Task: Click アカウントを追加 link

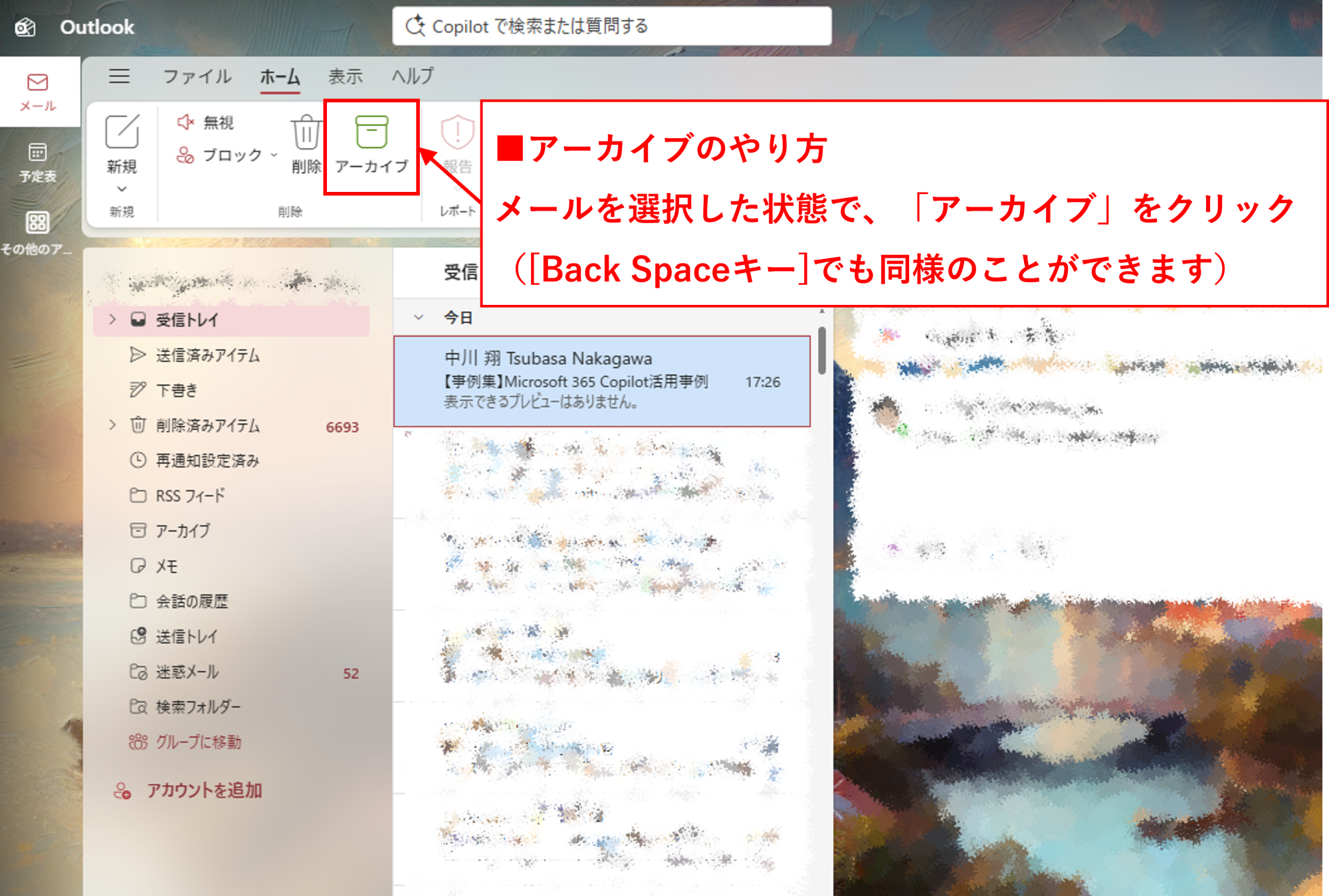Action: pyautogui.click(x=204, y=790)
